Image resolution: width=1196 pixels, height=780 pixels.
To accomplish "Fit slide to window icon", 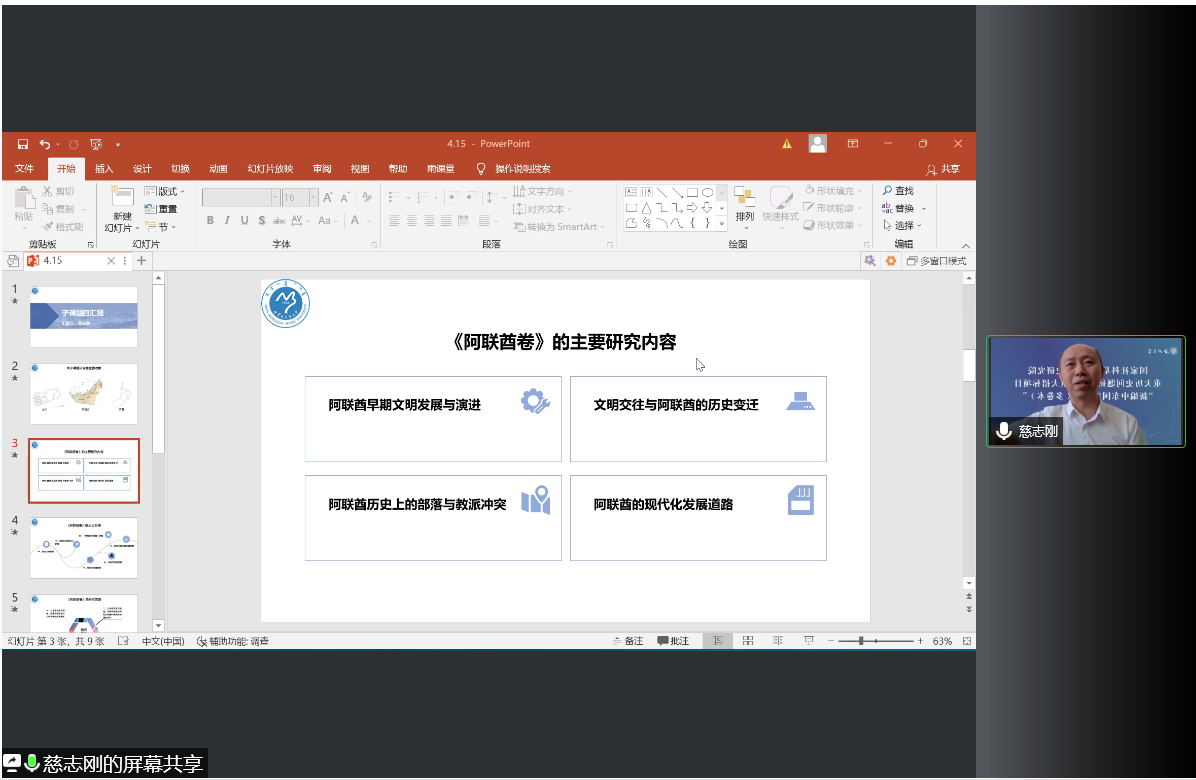I will 966,641.
